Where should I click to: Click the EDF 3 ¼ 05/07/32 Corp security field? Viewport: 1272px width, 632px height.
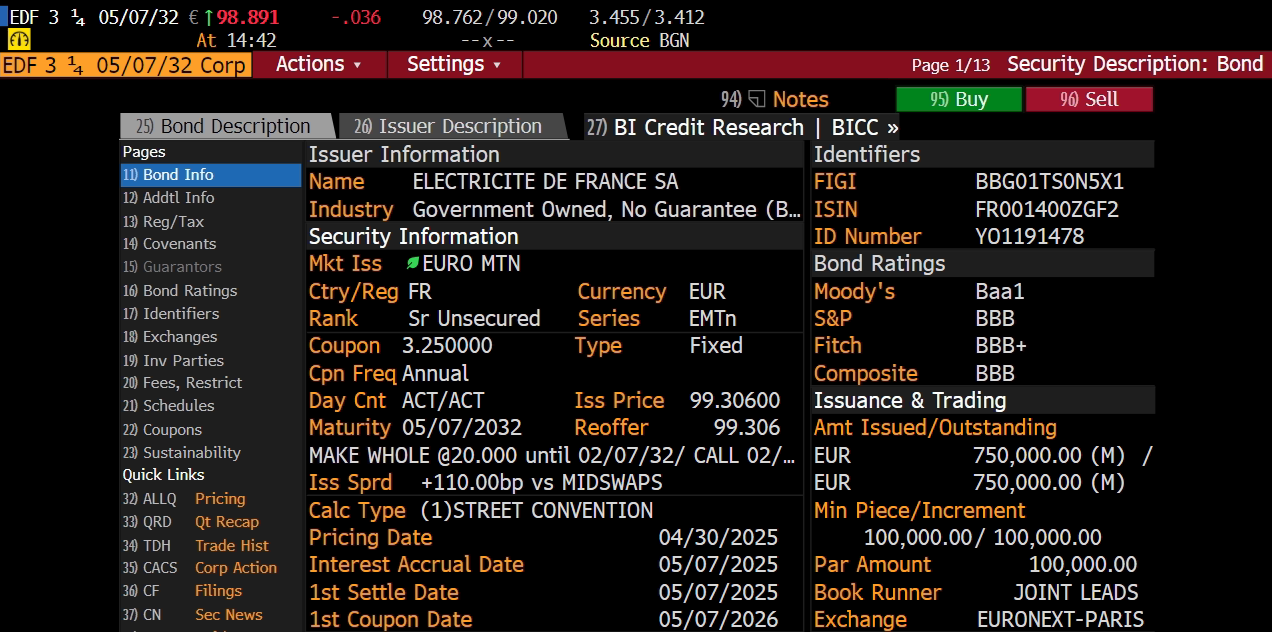click(x=125, y=65)
